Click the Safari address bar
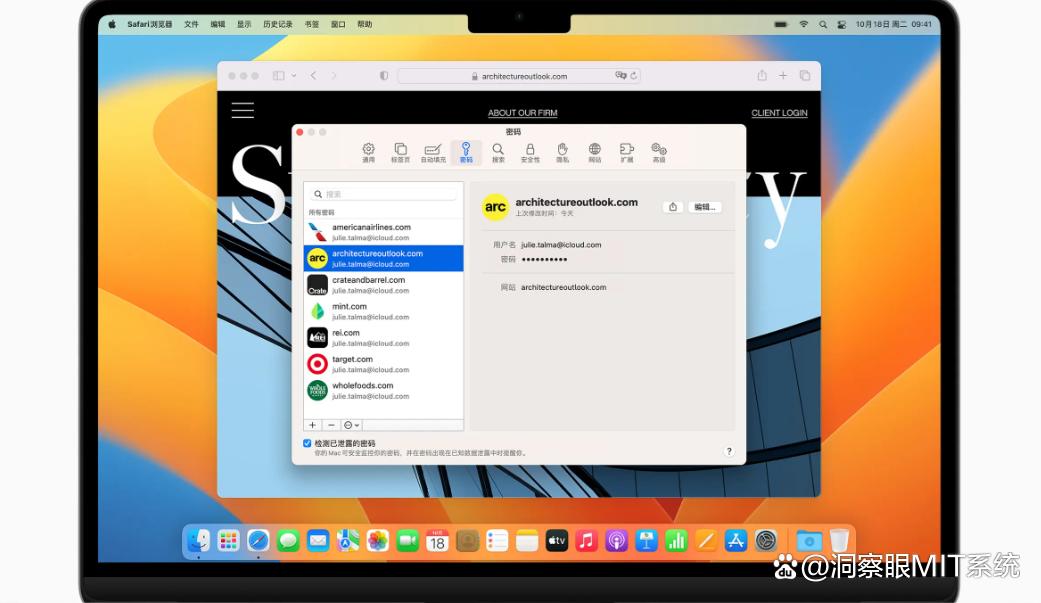This screenshot has height=603, width=1041. click(x=520, y=76)
